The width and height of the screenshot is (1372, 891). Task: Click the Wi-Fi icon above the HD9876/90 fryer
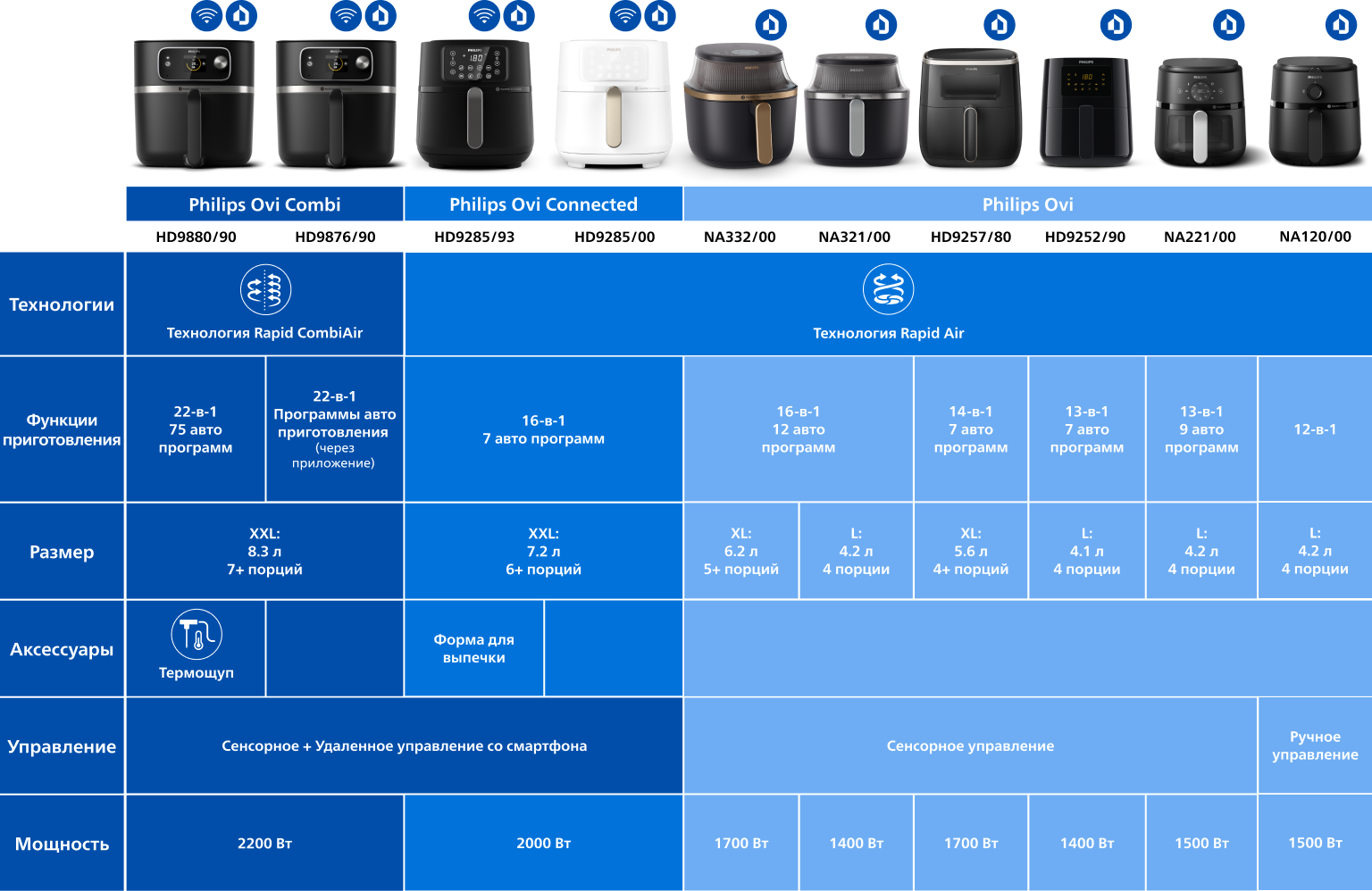coord(346,15)
